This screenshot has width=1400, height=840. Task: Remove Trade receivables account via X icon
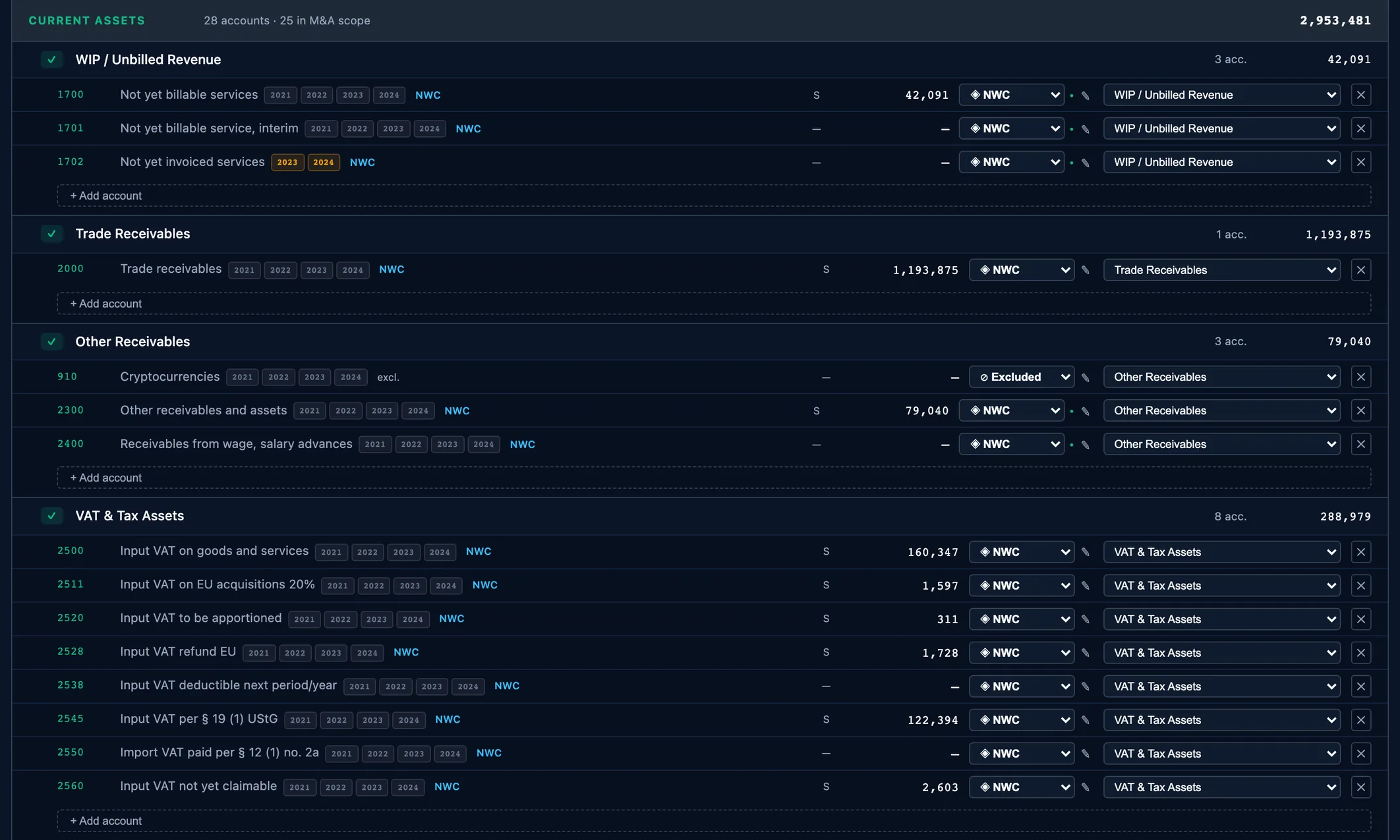(1361, 270)
